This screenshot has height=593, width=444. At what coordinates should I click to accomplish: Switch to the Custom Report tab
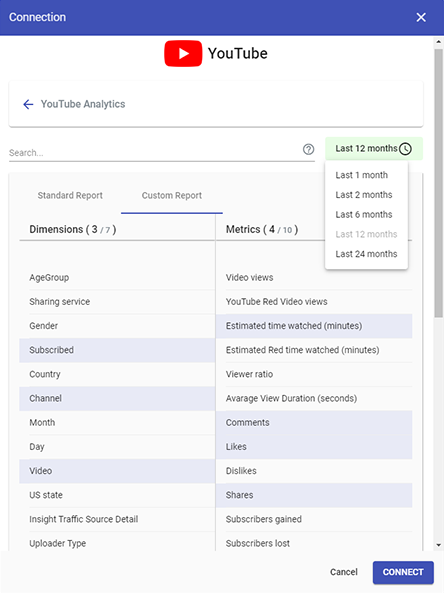[x=172, y=196]
